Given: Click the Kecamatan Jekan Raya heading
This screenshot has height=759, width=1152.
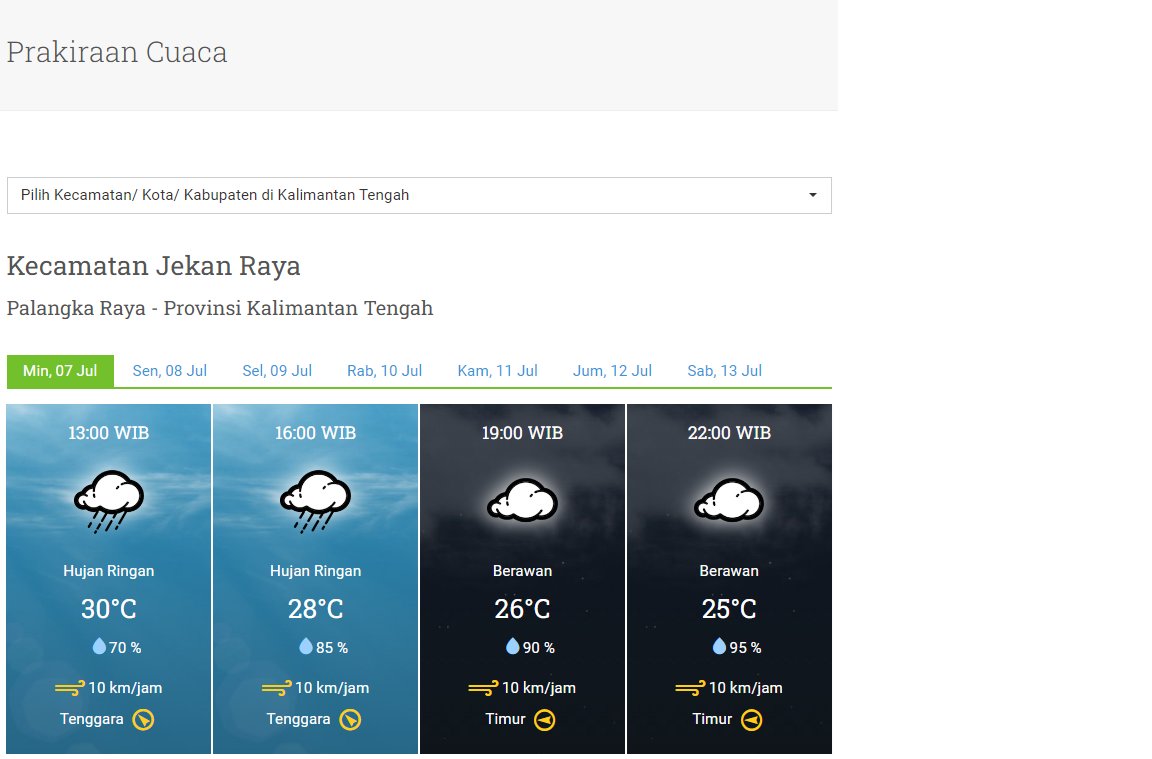Looking at the screenshot, I should [154, 266].
